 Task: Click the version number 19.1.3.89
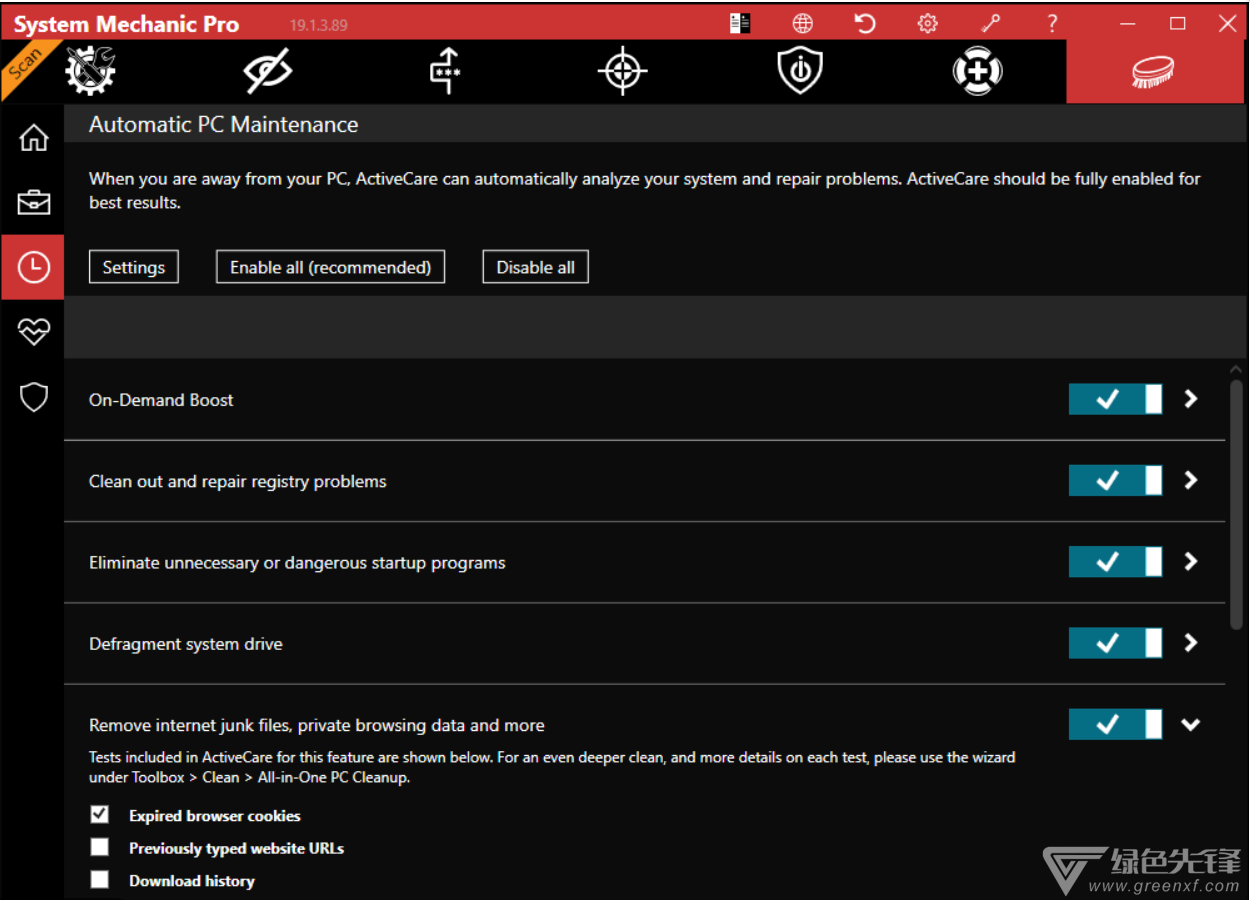318,25
